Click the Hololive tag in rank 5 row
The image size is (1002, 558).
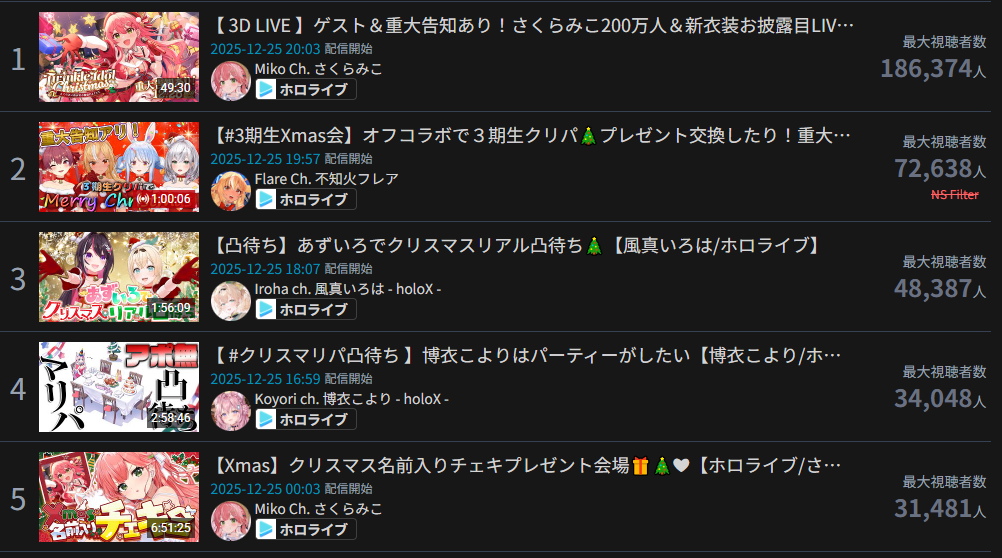tap(305, 529)
